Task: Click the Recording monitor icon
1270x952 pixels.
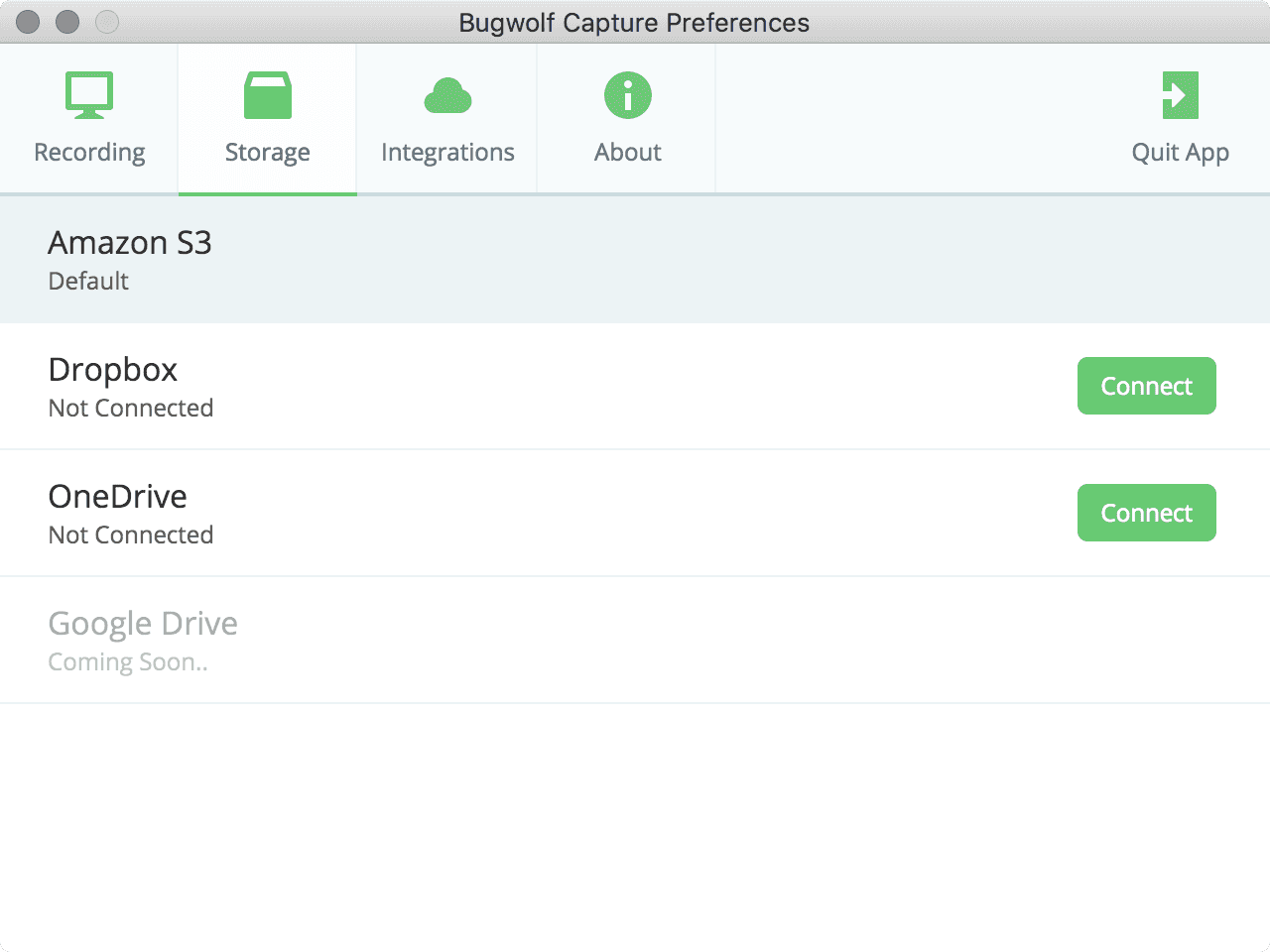Action: pos(89,95)
